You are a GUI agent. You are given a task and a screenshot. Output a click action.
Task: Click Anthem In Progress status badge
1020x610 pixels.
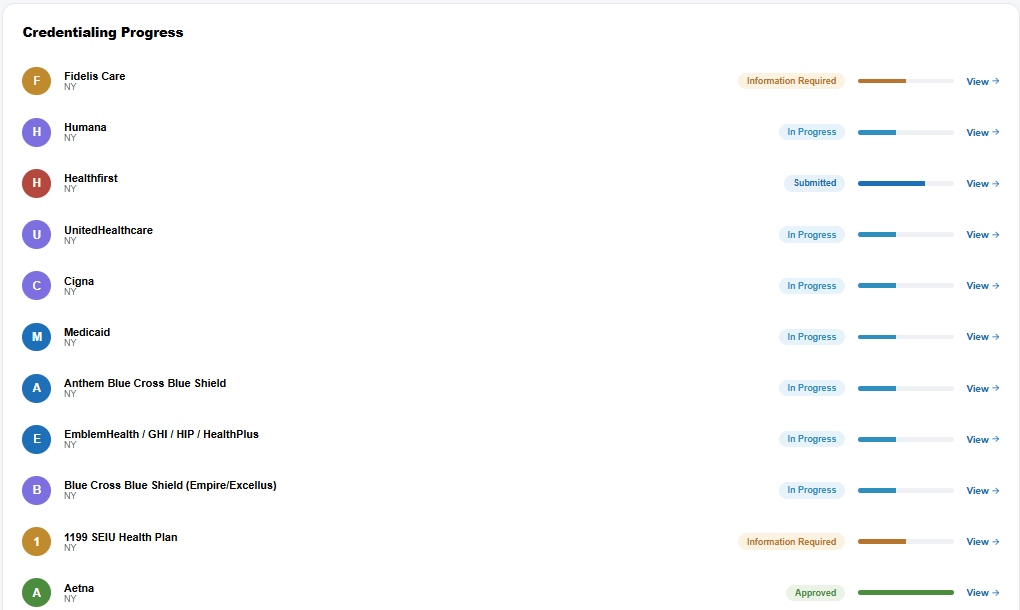812,388
